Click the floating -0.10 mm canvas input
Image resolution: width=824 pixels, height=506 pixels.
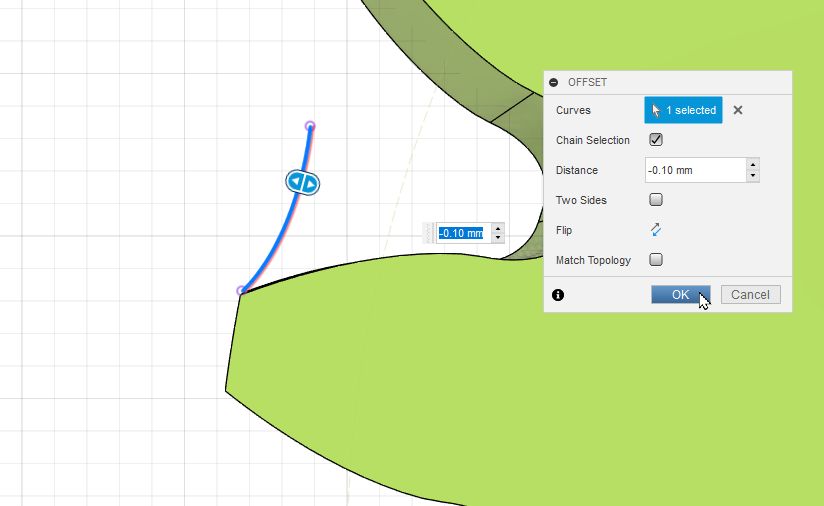coord(461,233)
